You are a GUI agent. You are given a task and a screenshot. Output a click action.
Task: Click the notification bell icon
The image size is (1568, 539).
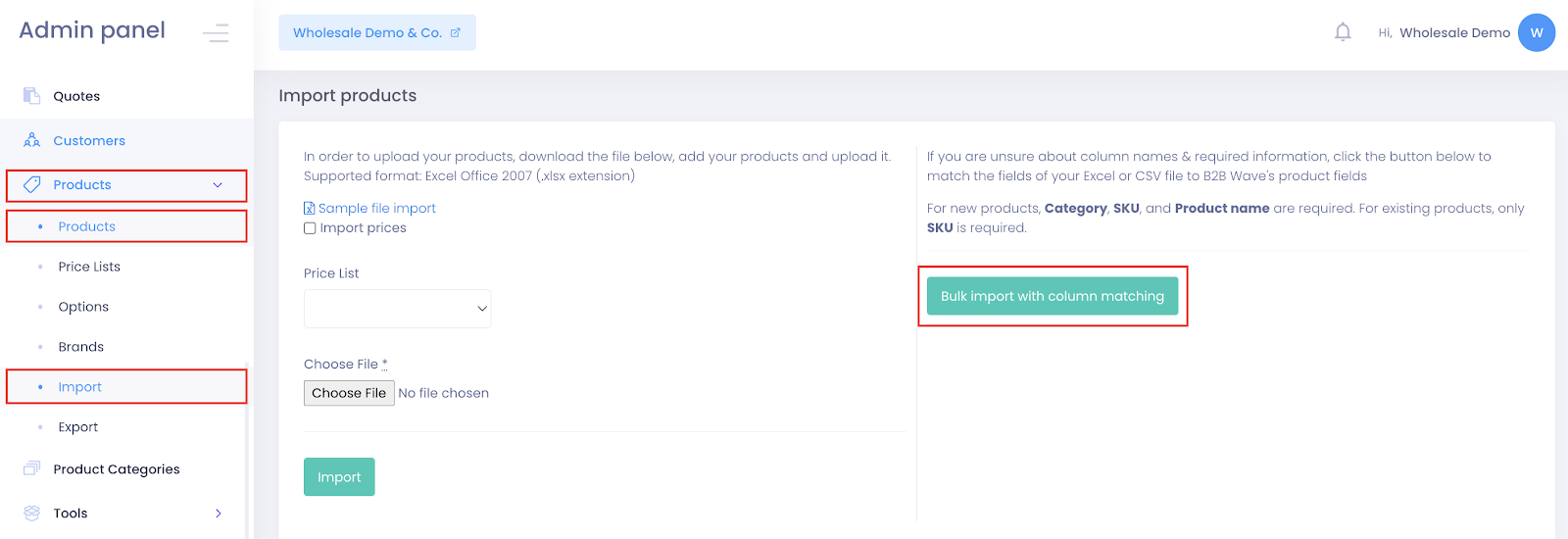click(1343, 32)
